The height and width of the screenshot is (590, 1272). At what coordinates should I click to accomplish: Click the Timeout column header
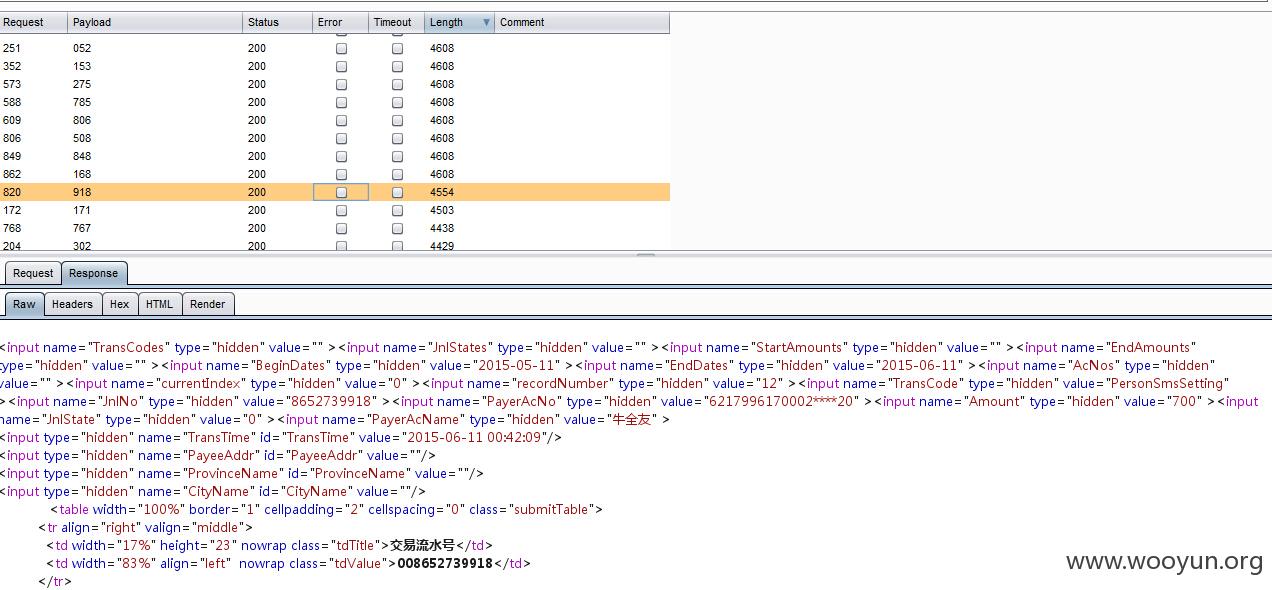(397, 22)
